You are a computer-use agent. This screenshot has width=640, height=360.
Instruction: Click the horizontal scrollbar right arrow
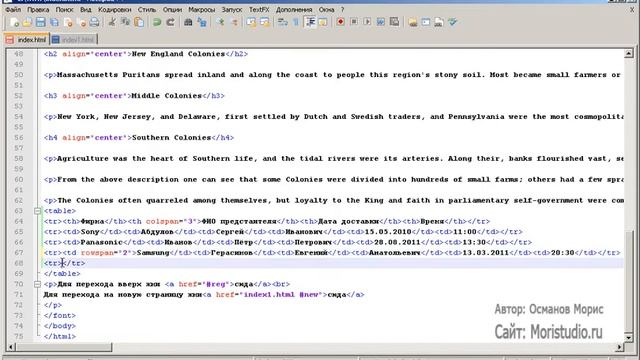619,347
